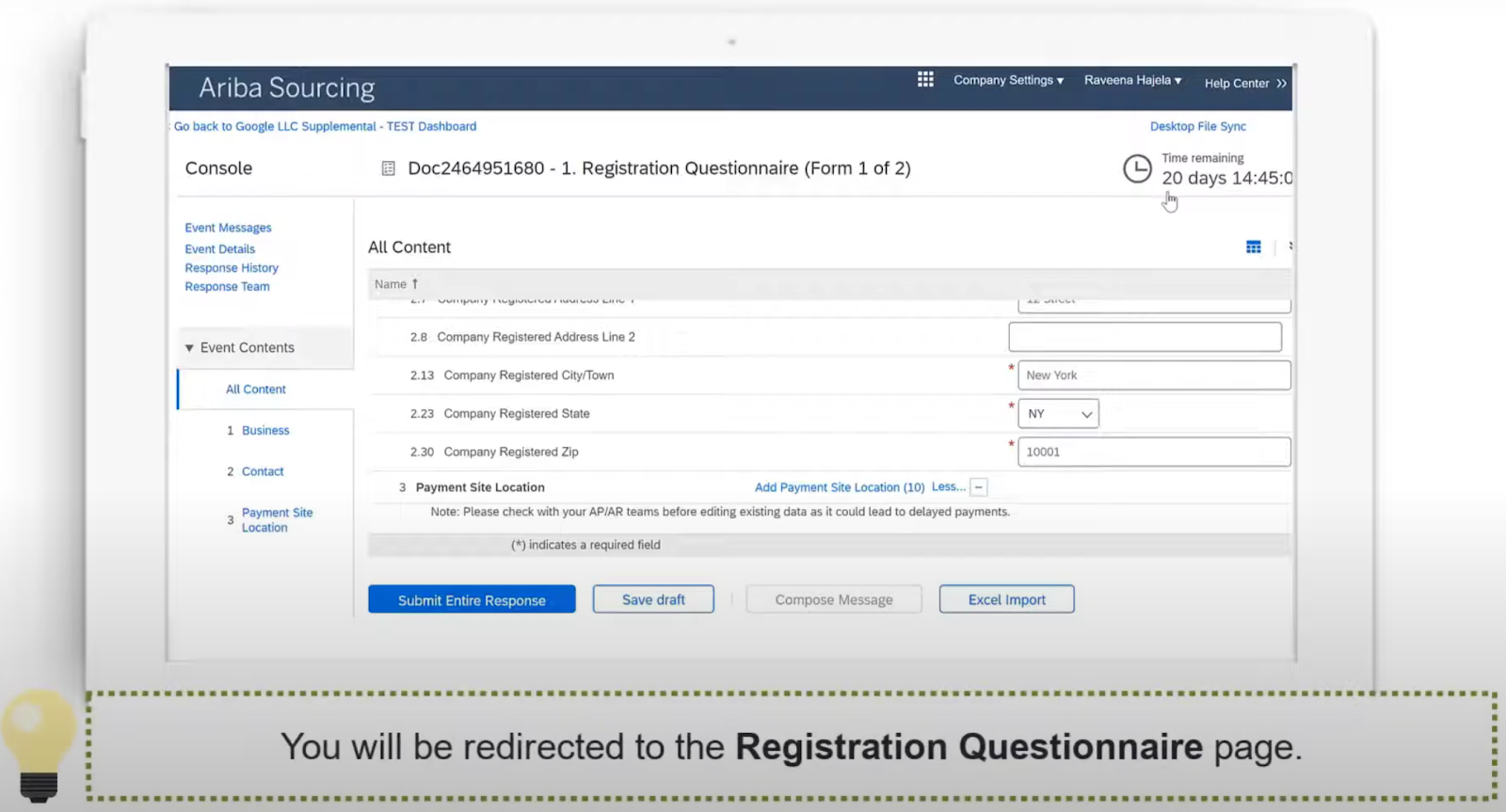Screen dimensions: 1506x812
Task: Open Event Details
Action: [x=219, y=249]
